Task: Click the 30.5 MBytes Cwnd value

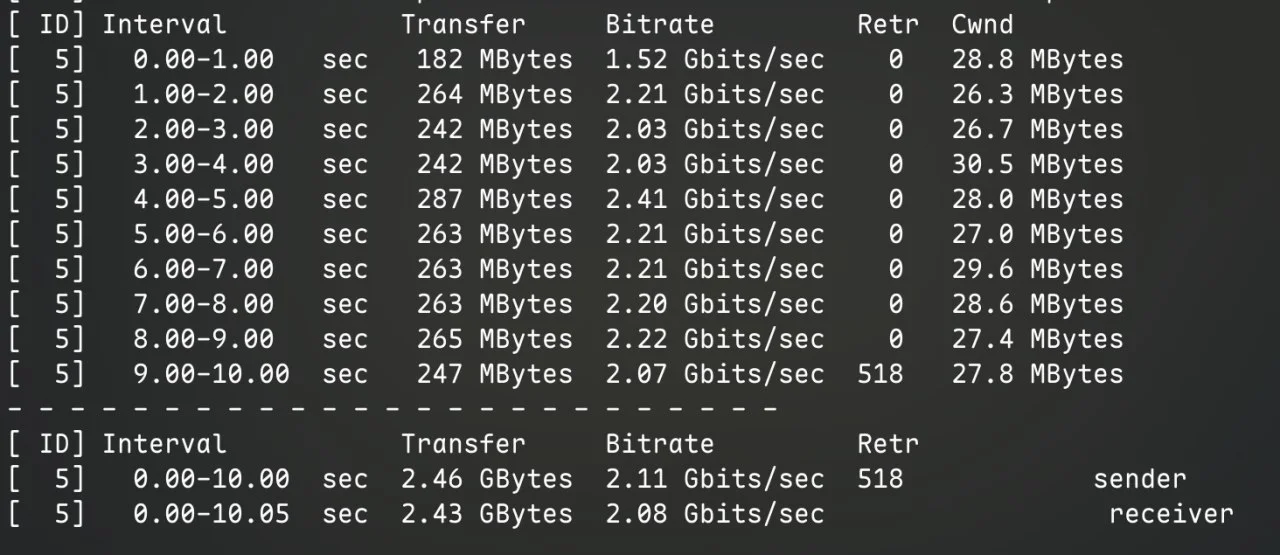Action: click(x=1037, y=165)
